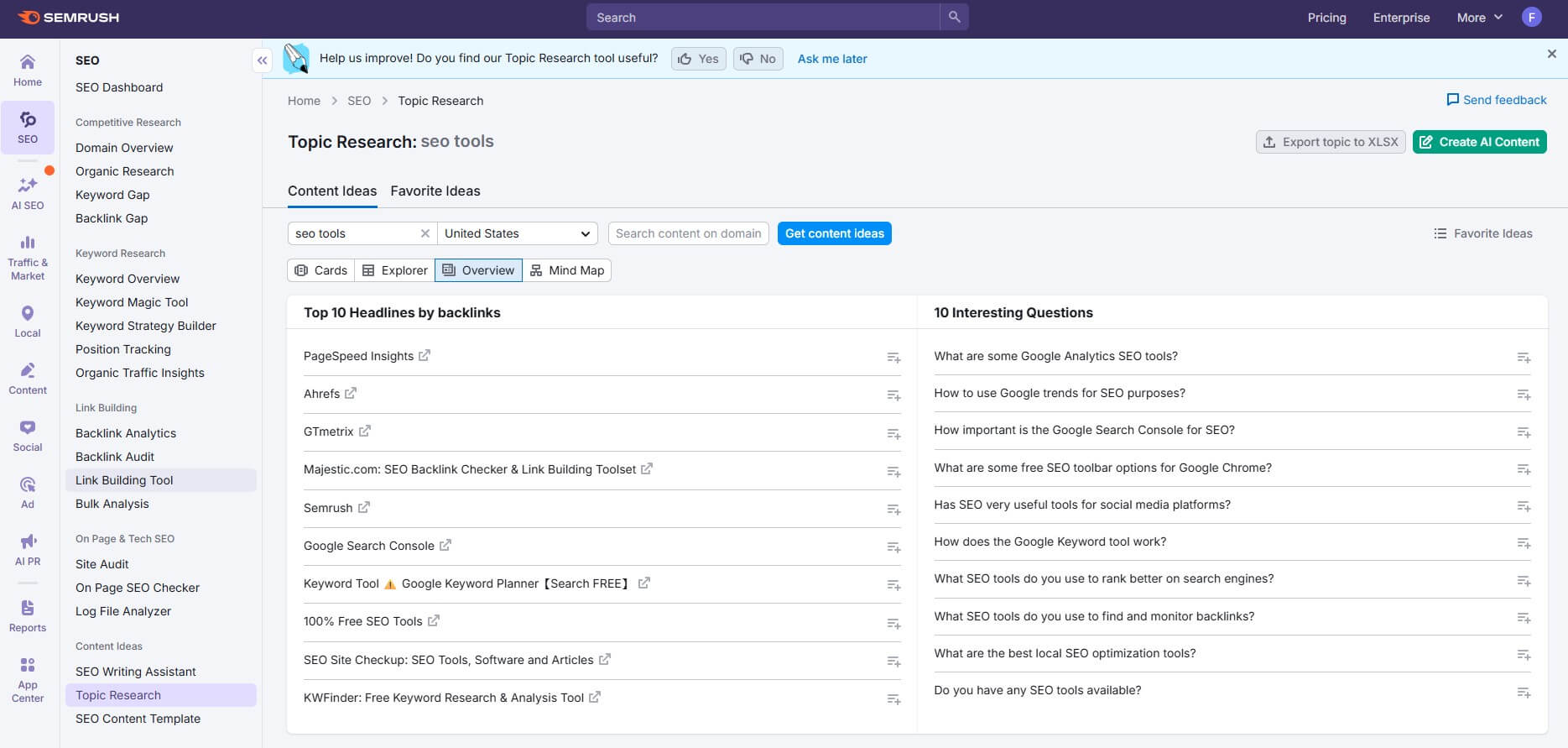Image resolution: width=1568 pixels, height=748 pixels.
Task: Select the Cards view
Action: (320, 270)
